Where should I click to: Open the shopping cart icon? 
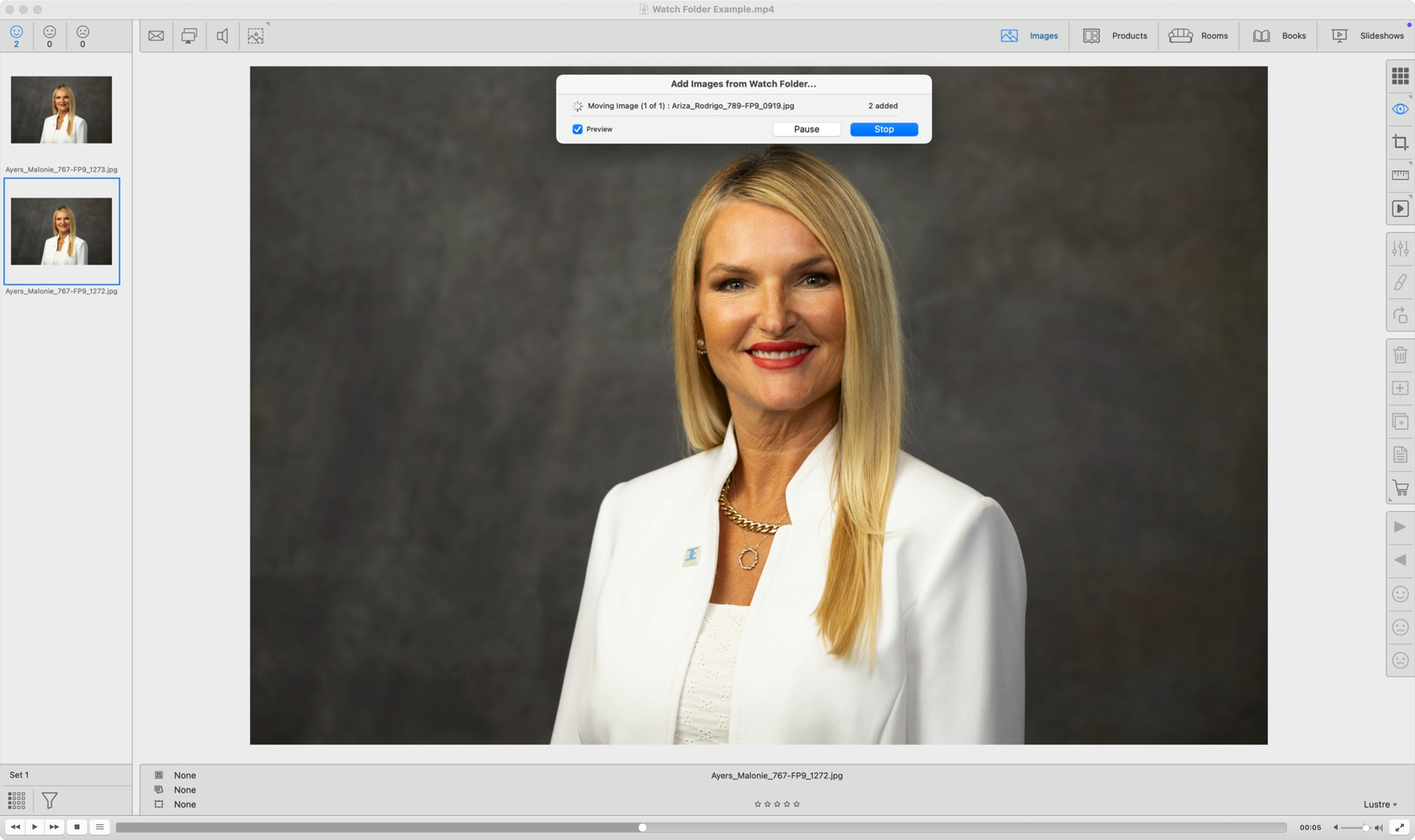point(1400,488)
